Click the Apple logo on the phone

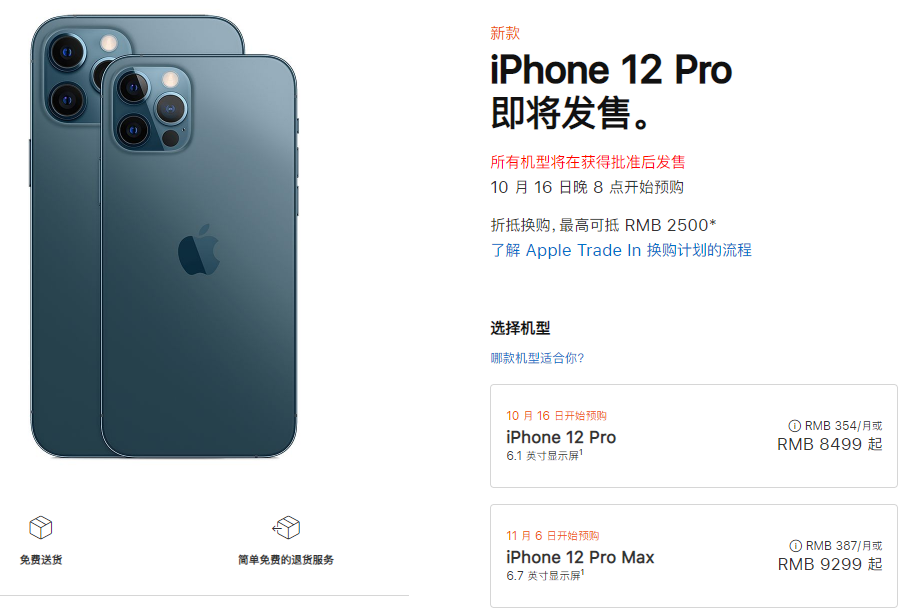(x=199, y=250)
